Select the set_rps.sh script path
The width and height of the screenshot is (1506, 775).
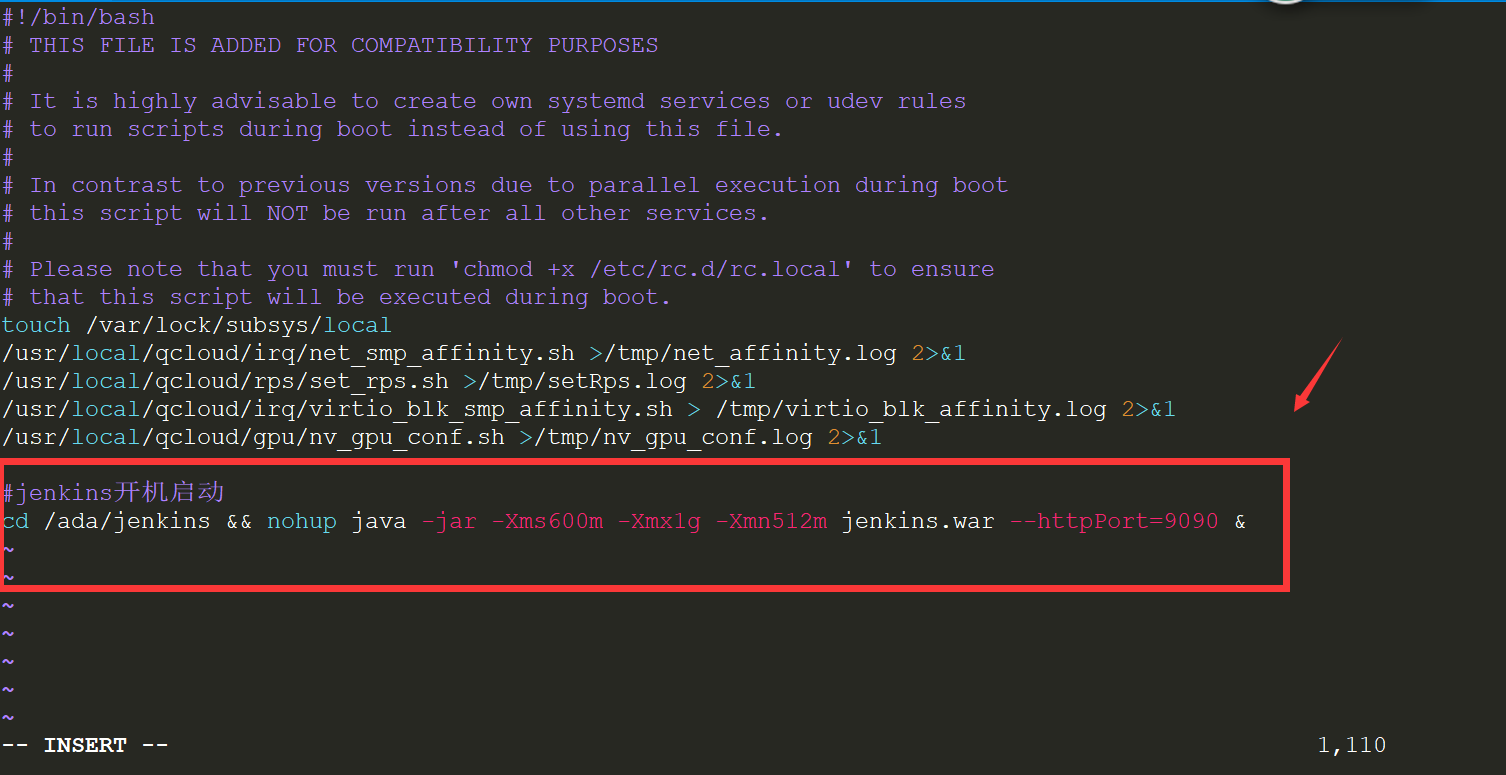pyautogui.click(x=225, y=381)
